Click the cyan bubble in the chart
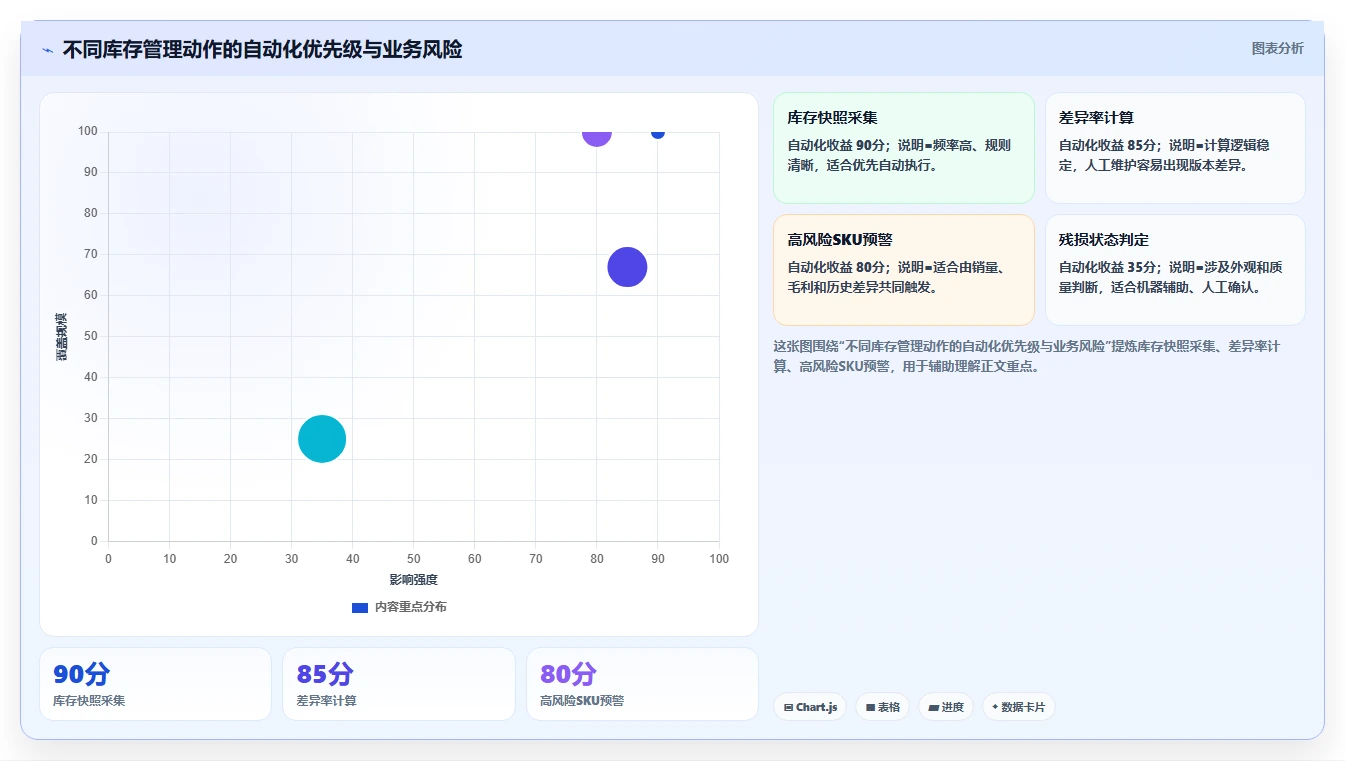Screen dimensions: 1345x761 point(322,439)
